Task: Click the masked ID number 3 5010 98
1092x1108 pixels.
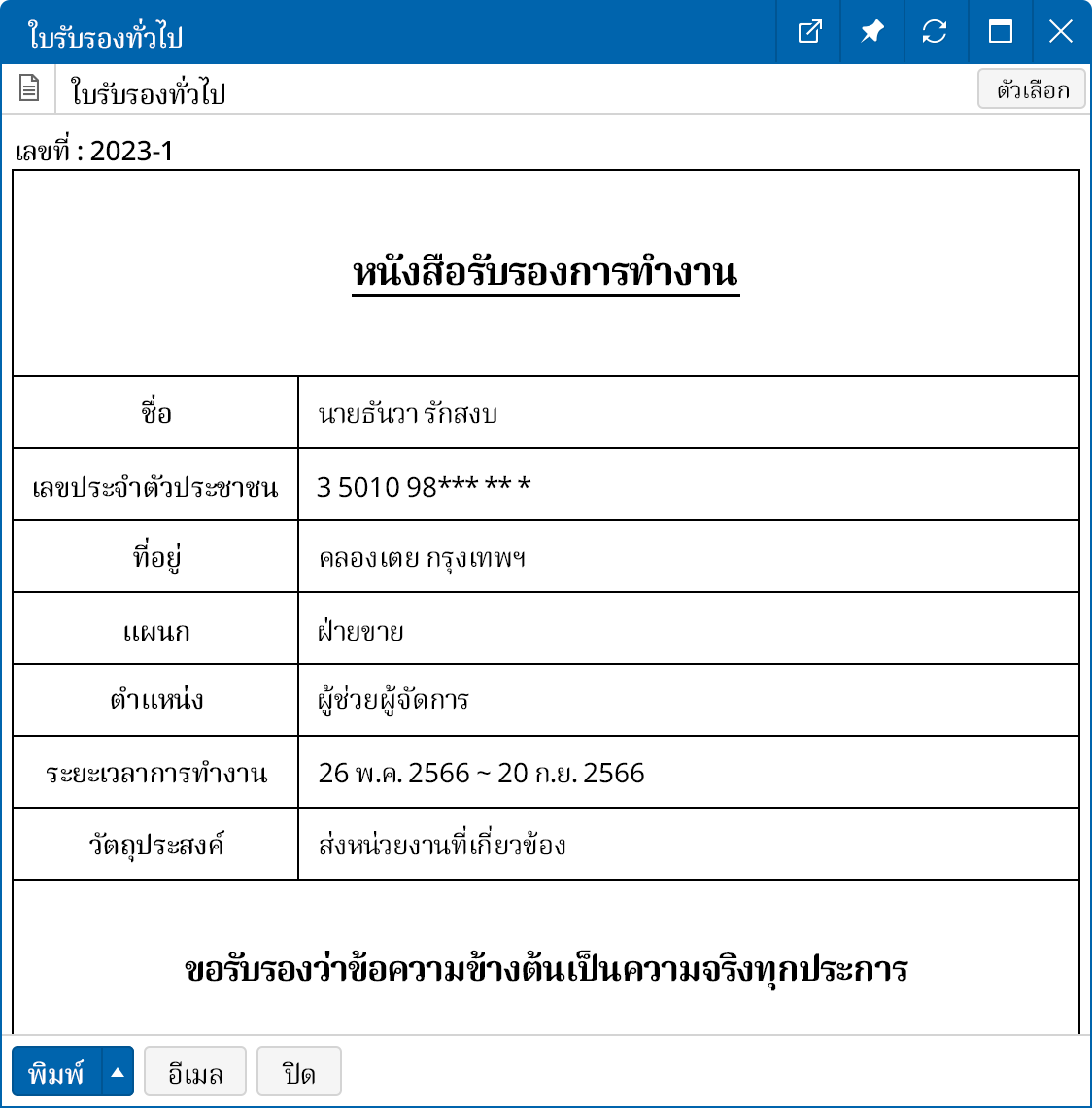Action: pos(424,486)
